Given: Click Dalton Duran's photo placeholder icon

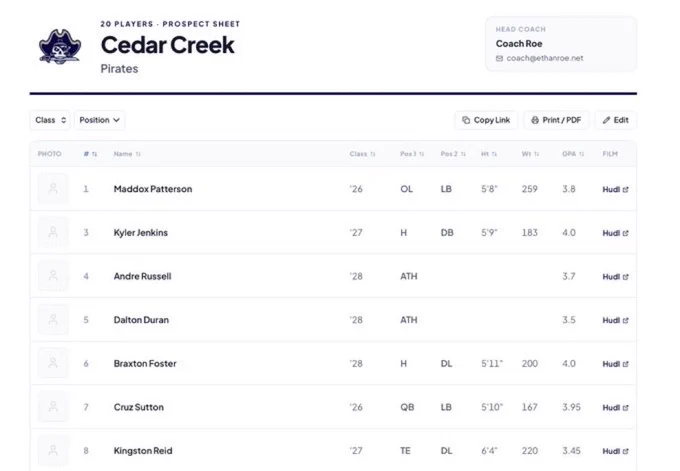Looking at the screenshot, I should point(53,320).
